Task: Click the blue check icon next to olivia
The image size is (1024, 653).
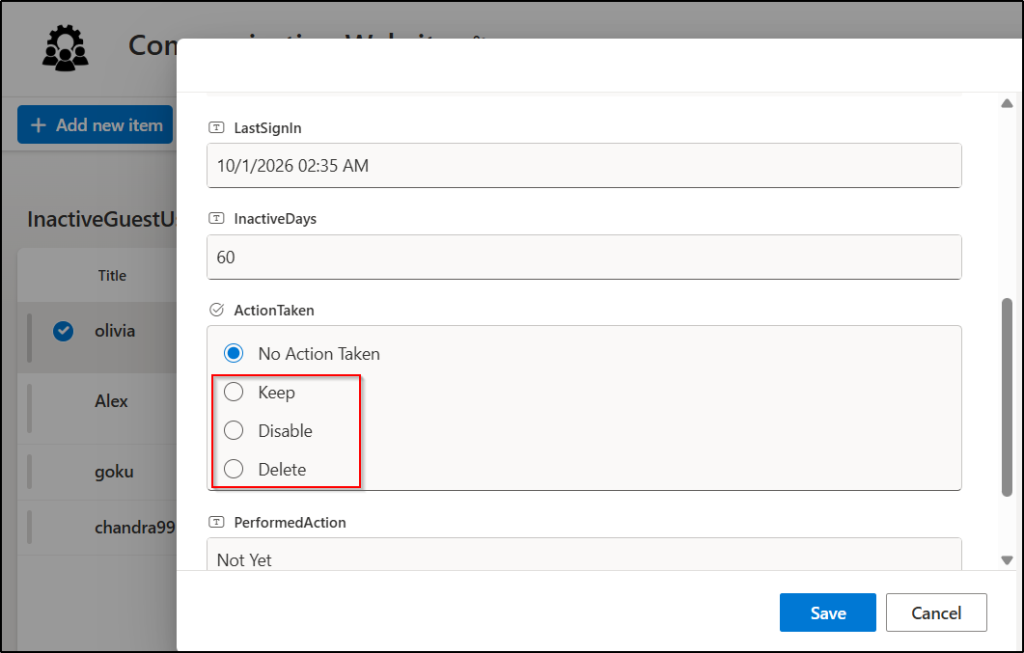Action: coord(62,331)
